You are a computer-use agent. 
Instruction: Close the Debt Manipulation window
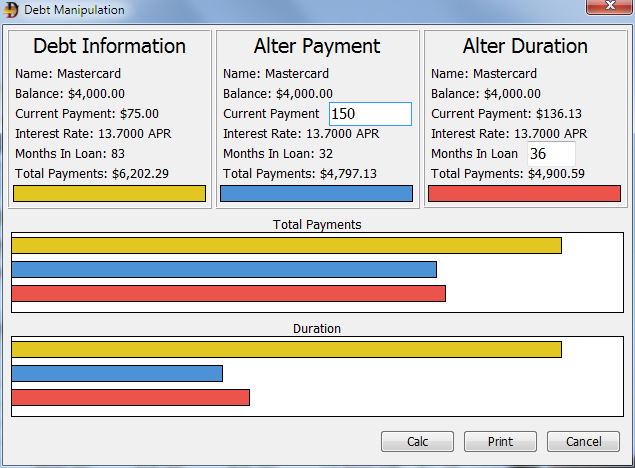606,9
